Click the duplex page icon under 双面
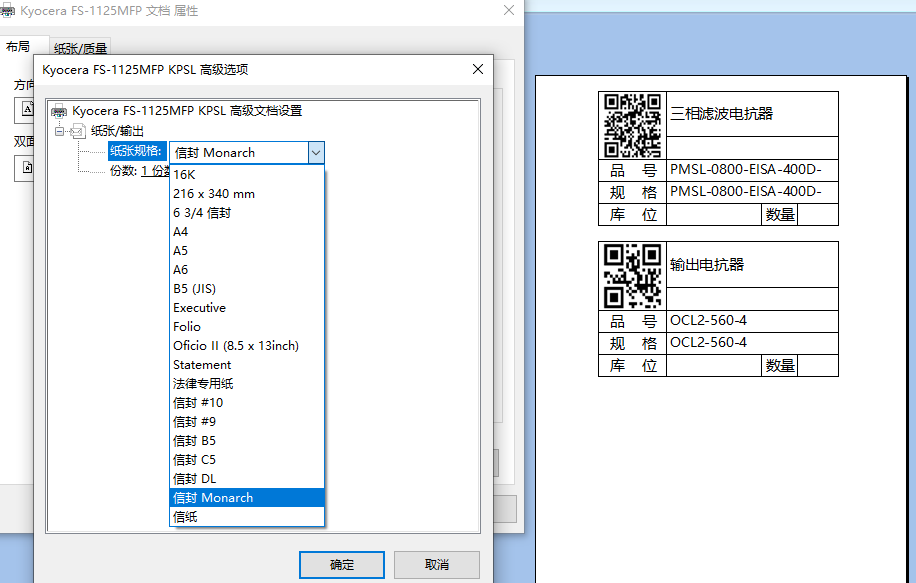The image size is (916, 583). 25,168
